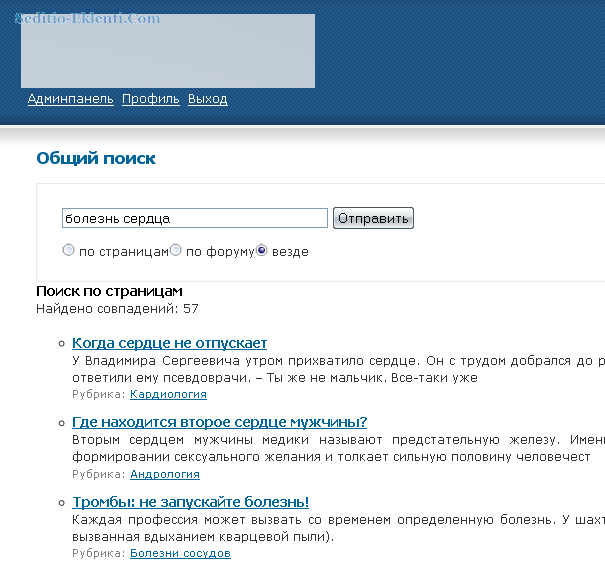Select the "по страницам" radio button
Viewport: 605px width, 563px height.
point(68,251)
